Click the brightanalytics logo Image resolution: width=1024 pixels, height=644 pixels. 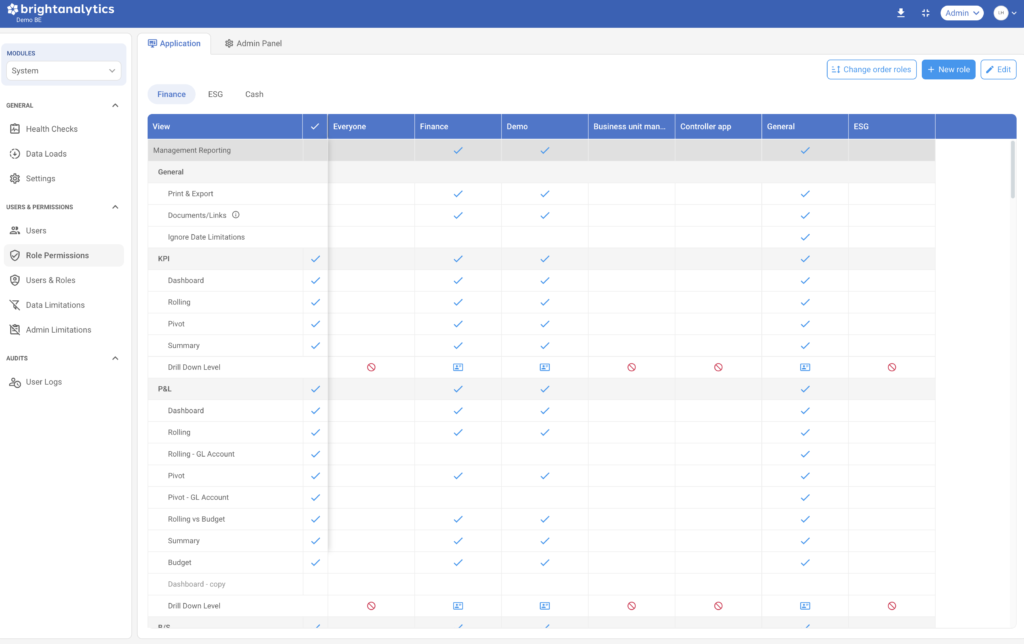pos(60,10)
